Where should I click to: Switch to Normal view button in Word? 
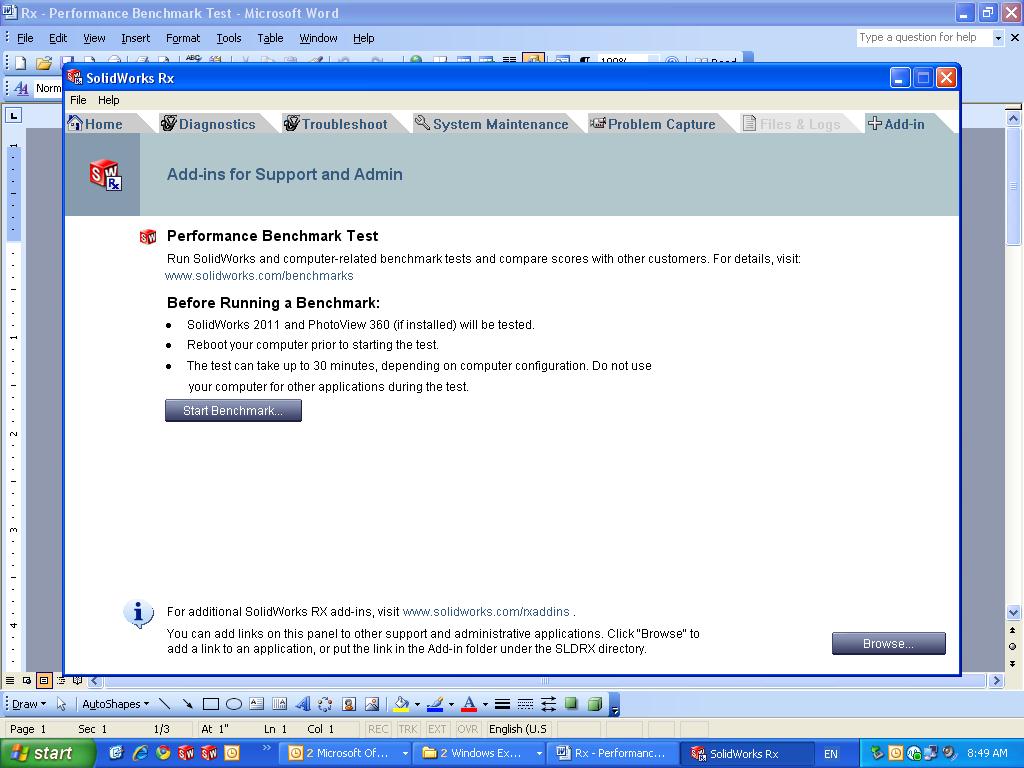pos(10,680)
